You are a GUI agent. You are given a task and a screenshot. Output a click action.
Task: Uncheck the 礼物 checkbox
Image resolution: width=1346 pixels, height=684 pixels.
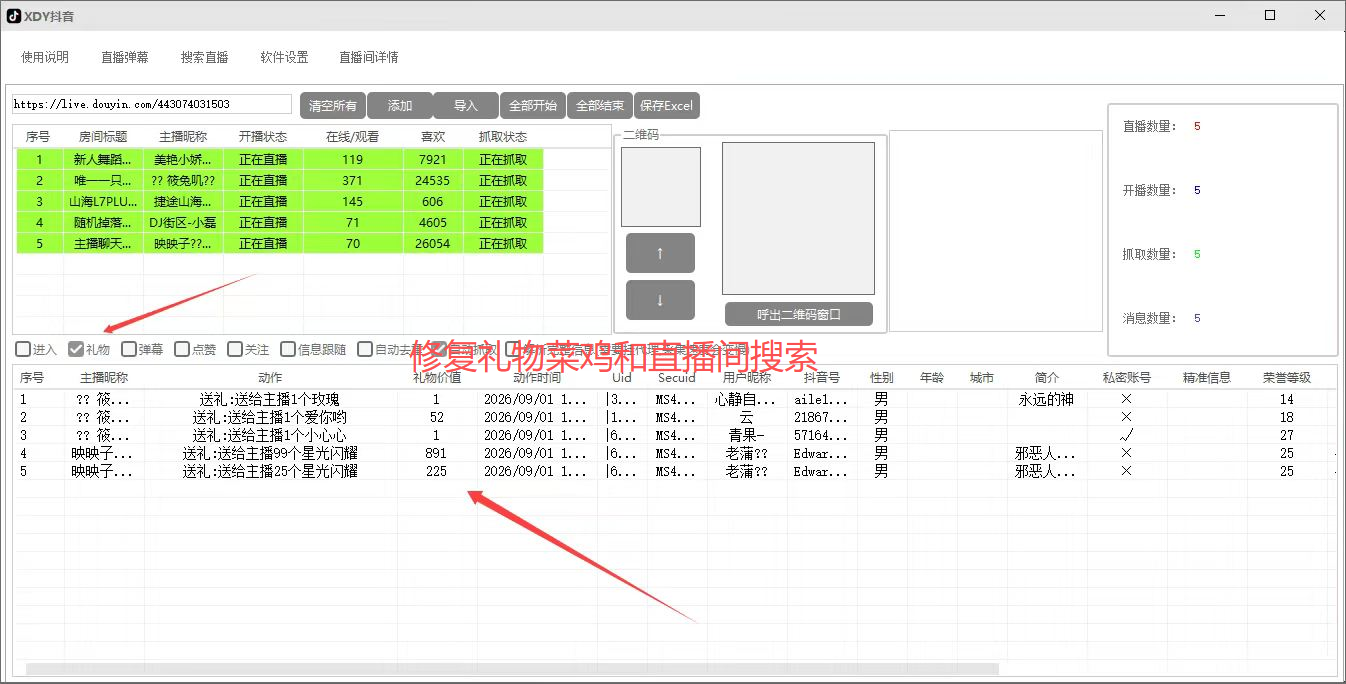click(x=75, y=349)
